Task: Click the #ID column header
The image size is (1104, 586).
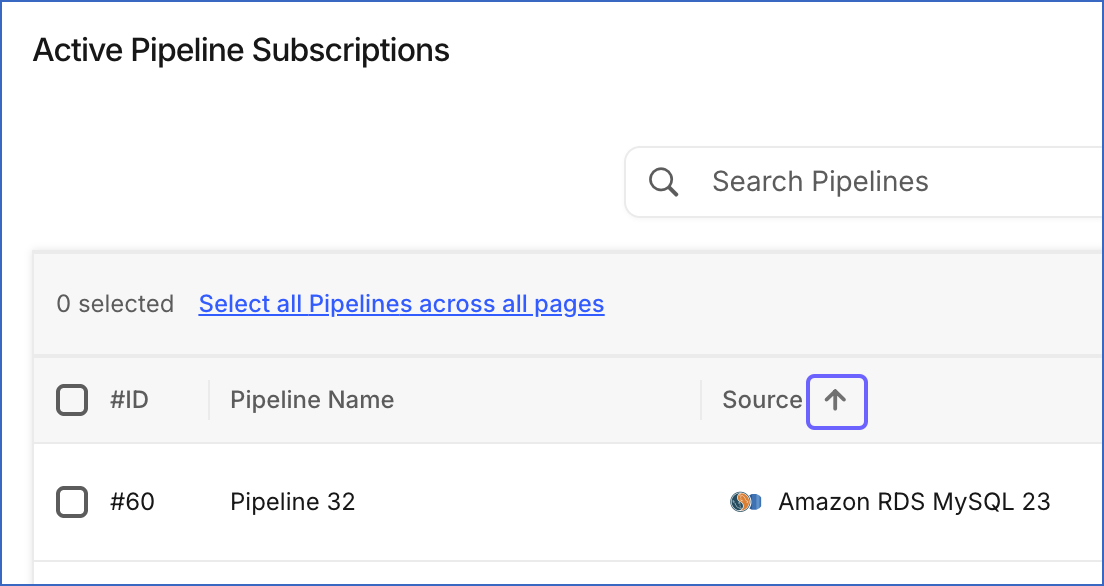Action: click(x=130, y=400)
